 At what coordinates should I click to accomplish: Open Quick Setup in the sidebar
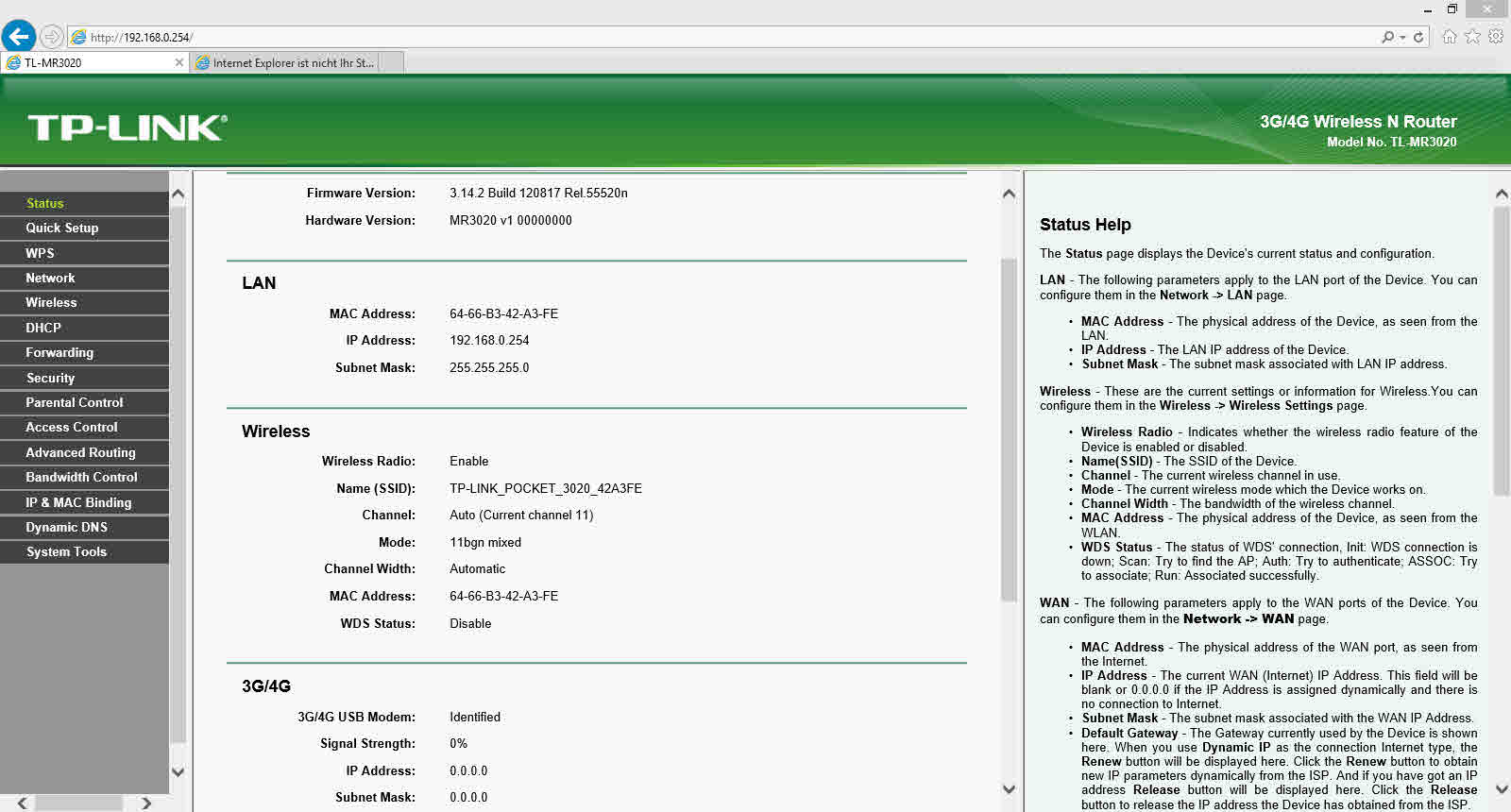tap(84, 228)
